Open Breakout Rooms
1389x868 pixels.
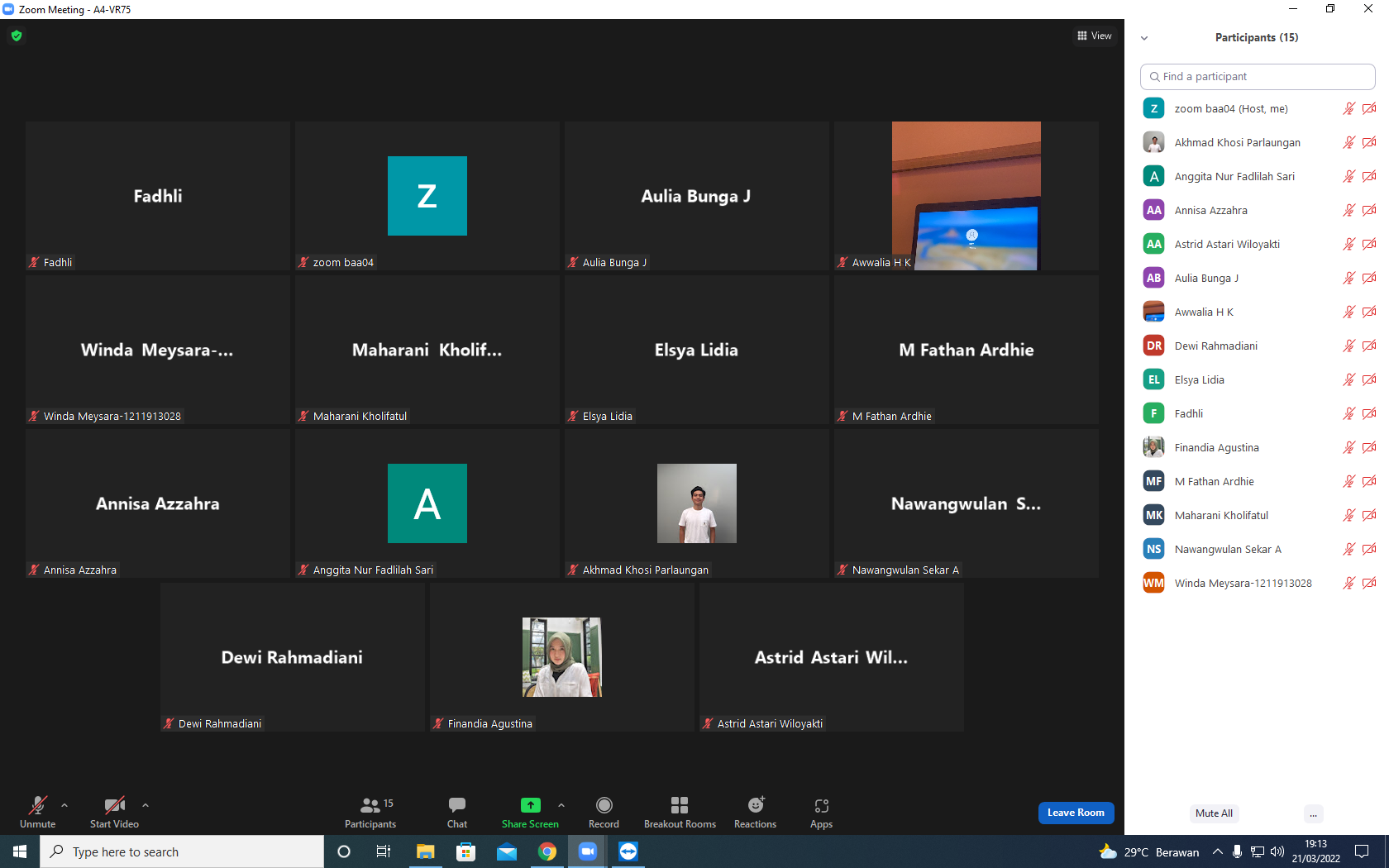(x=680, y=812)
